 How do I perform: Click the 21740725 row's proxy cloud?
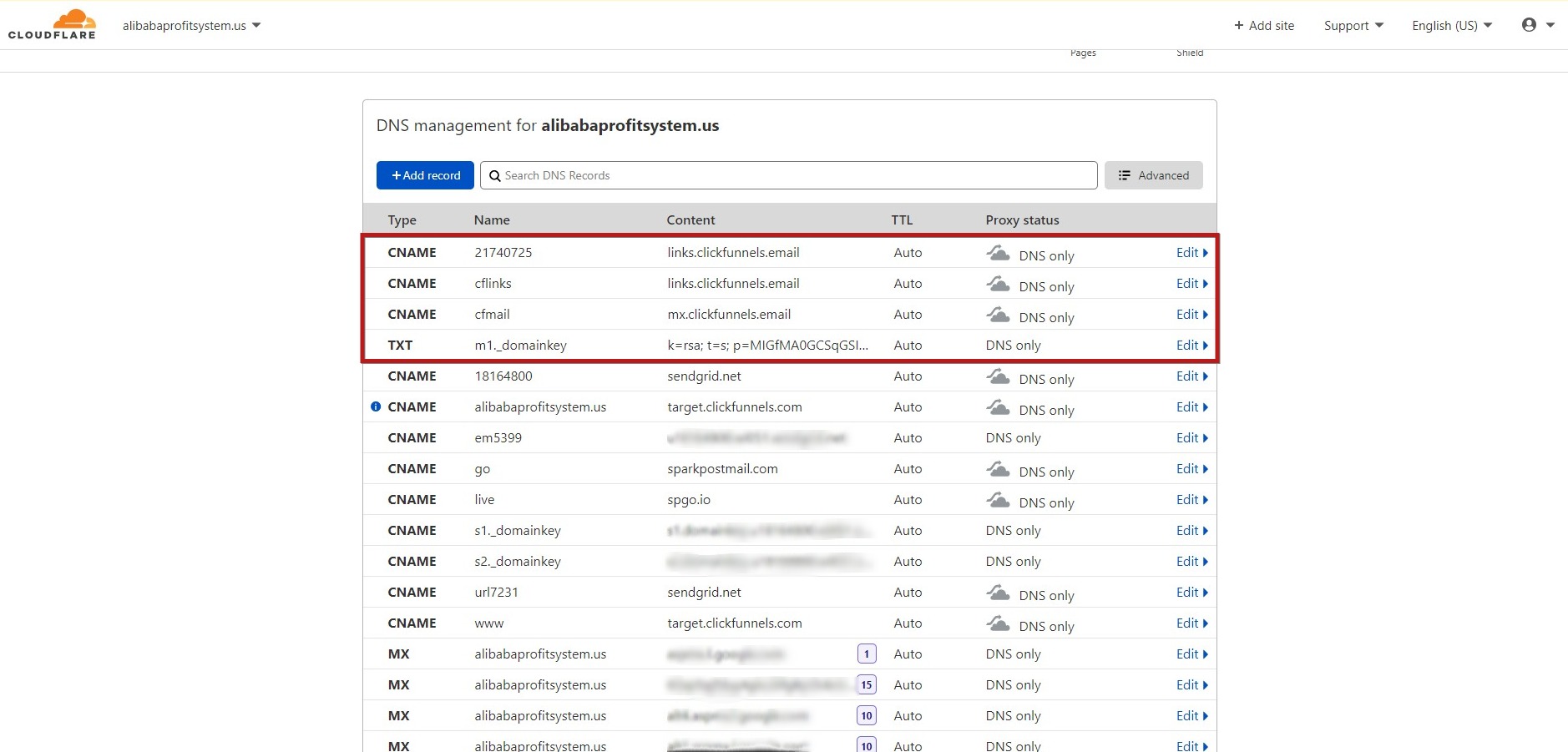pos(998,253)
